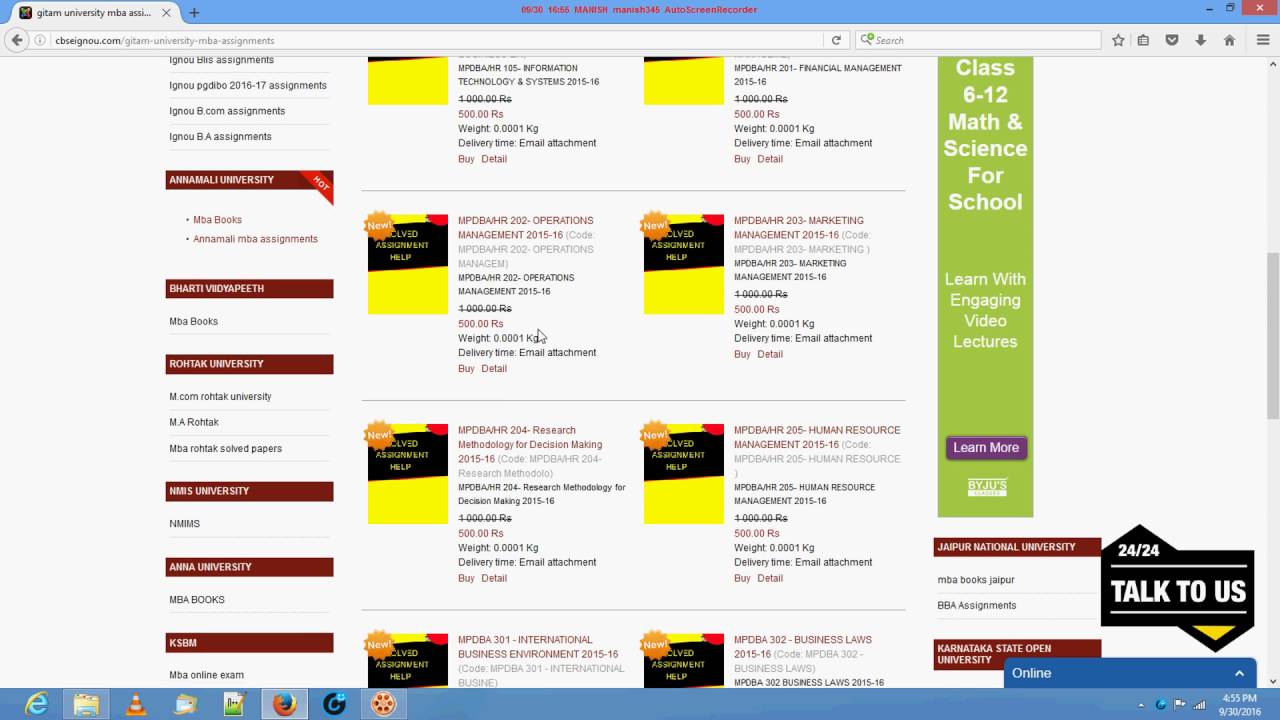Click Buy for MPDBA/HR 203 Marketing Management
The width and height of the screenshot is (1280, 720).
point(742,354)
